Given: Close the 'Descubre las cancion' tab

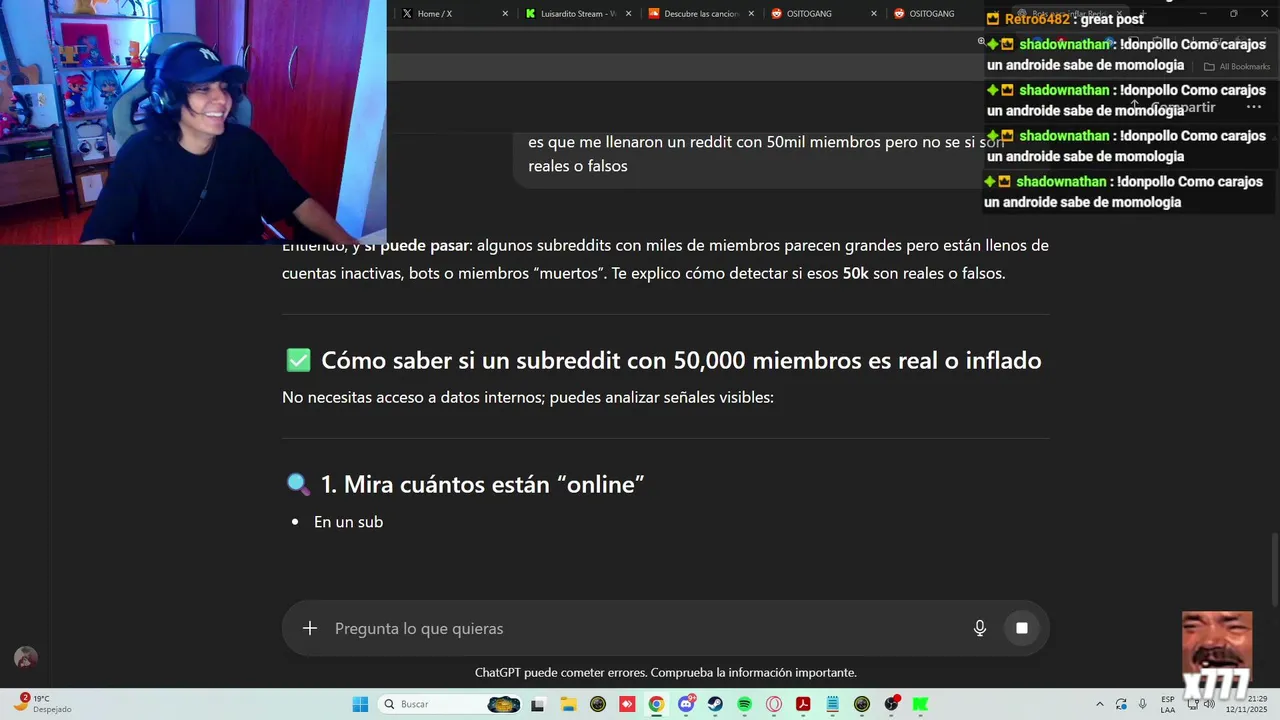Looking at the screenshot, I should 751,14.
